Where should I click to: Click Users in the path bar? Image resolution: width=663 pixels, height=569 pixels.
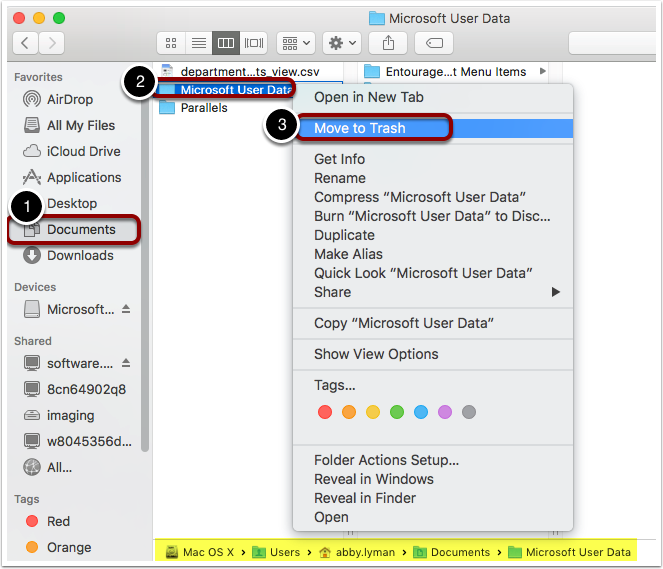(276, 552)
